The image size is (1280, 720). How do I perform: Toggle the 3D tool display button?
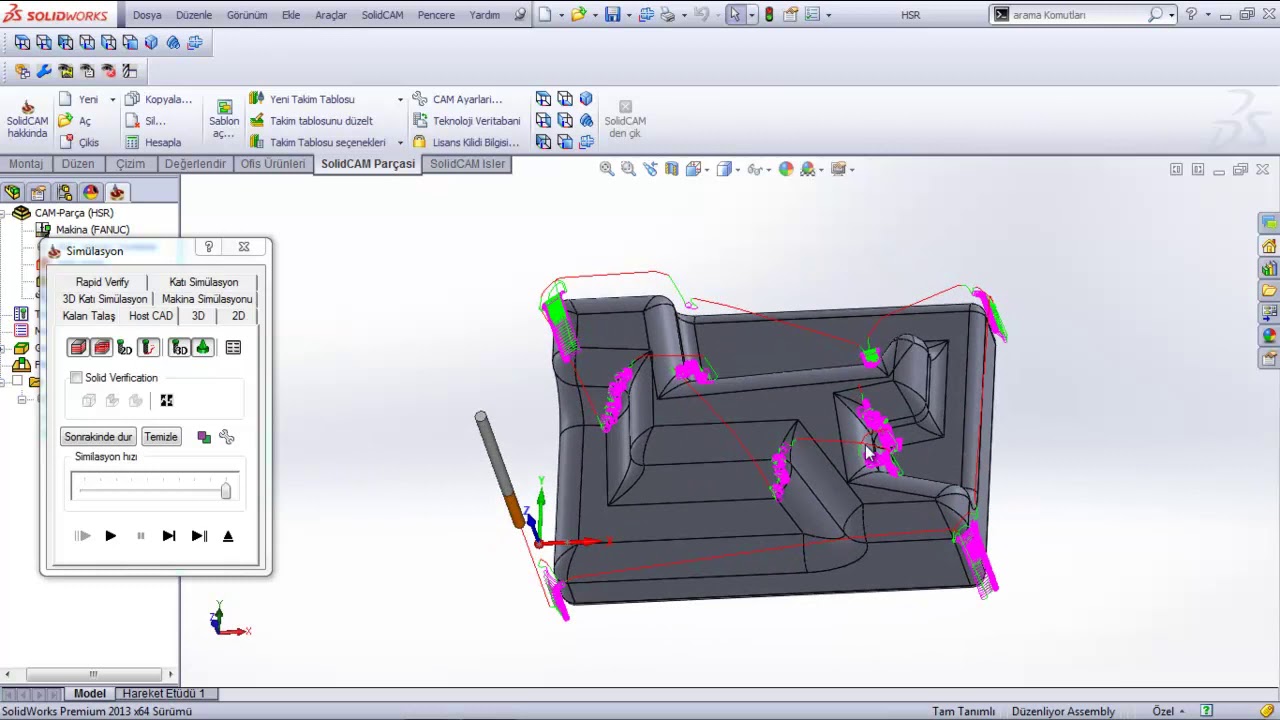click(x=179, y=347)
